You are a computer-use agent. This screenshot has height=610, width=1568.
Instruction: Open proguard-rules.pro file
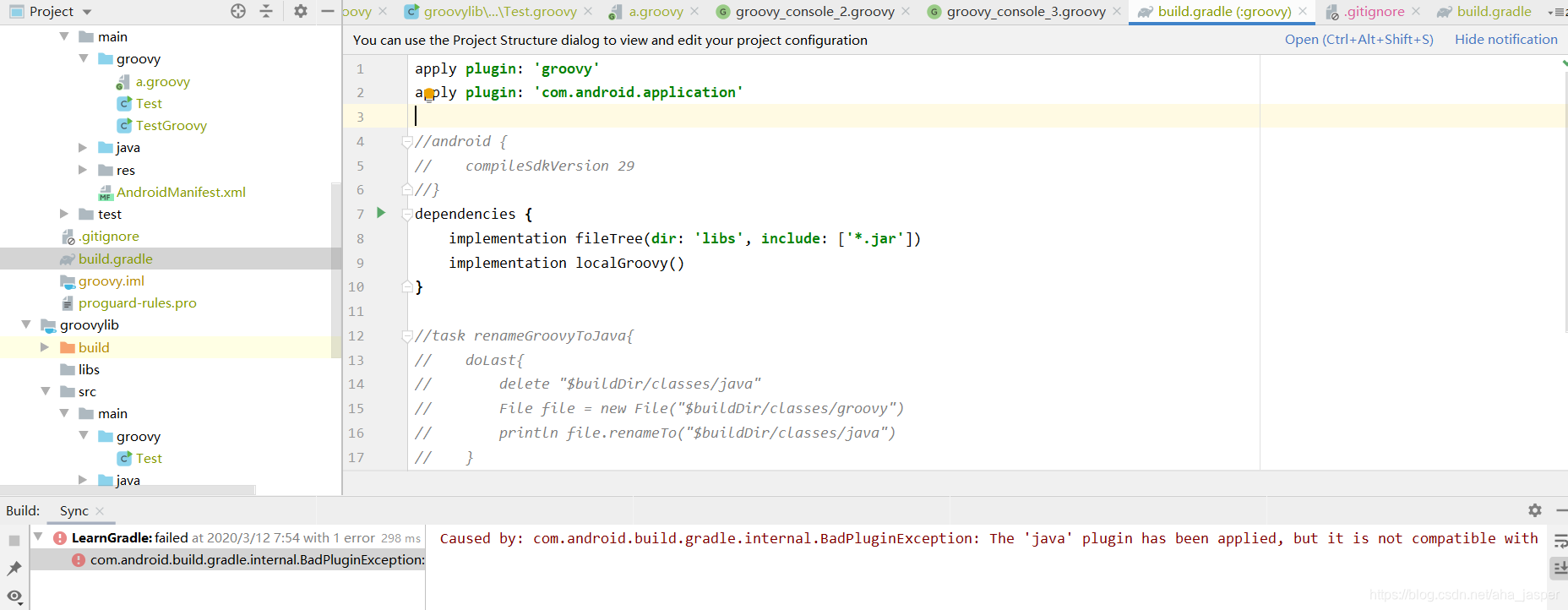(137, 302)
